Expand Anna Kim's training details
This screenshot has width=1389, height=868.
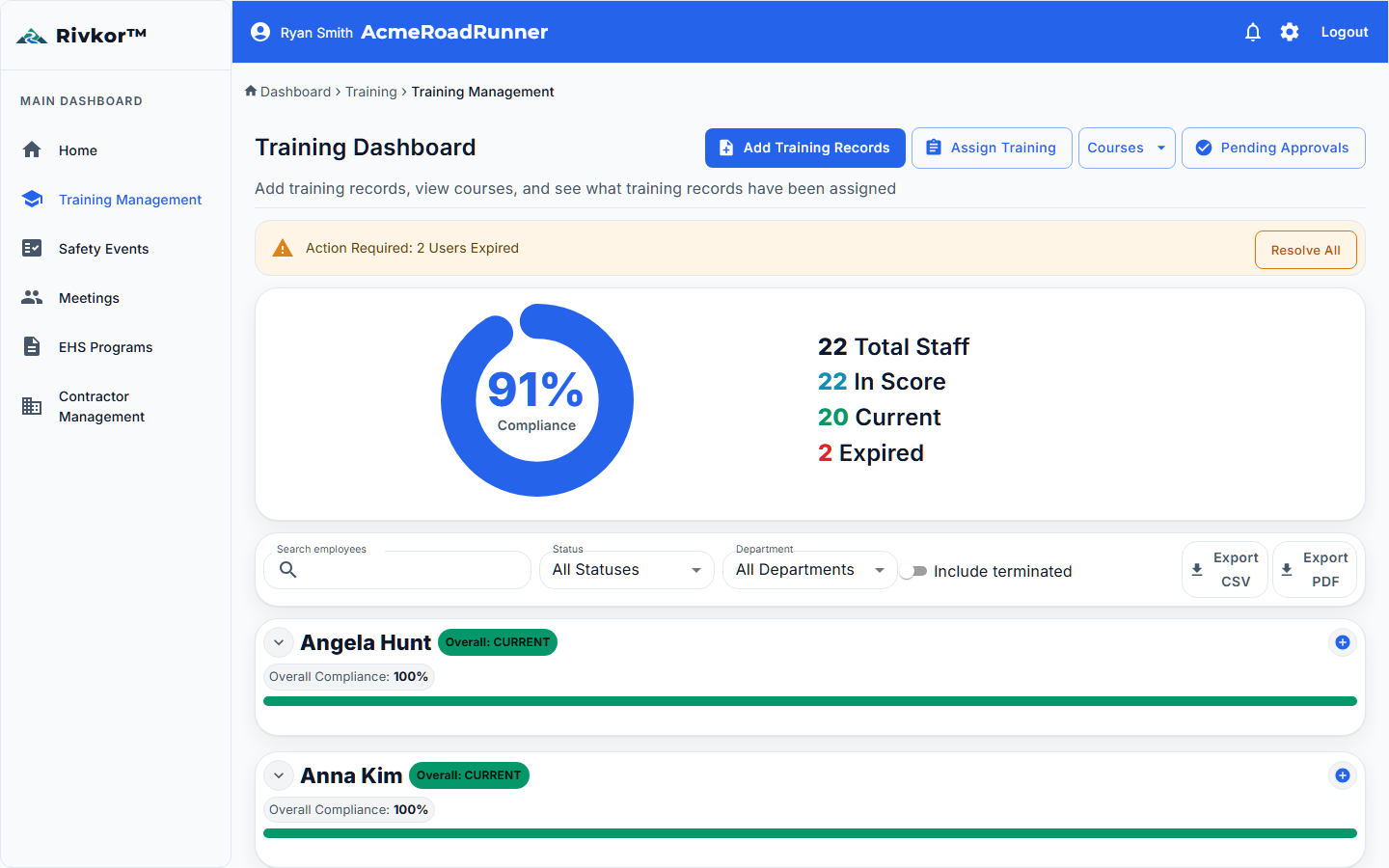click(279, 775)
